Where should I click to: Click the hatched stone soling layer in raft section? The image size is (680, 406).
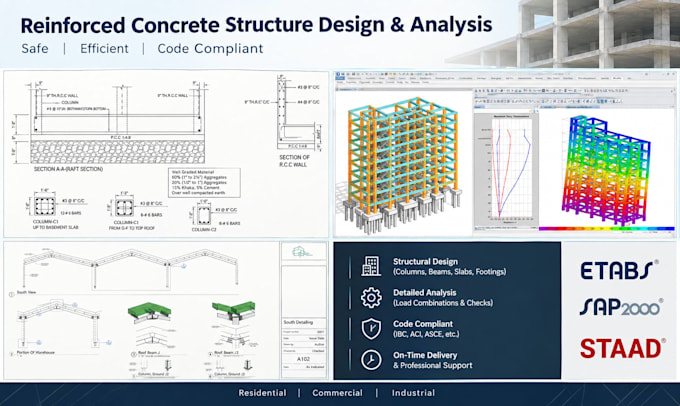coord(117,152)
